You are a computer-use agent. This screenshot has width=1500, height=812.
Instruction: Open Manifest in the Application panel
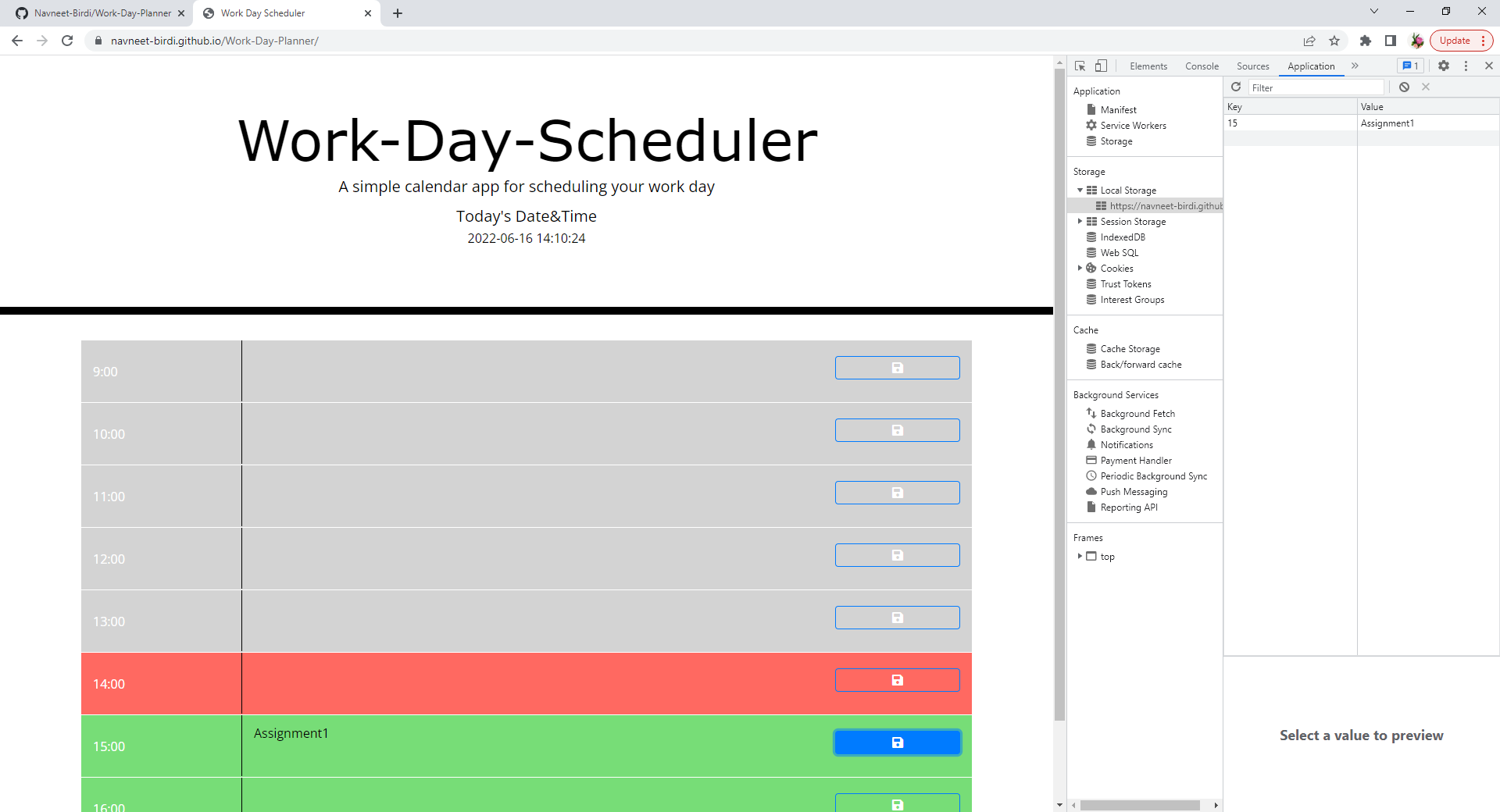click(1118, 110)
